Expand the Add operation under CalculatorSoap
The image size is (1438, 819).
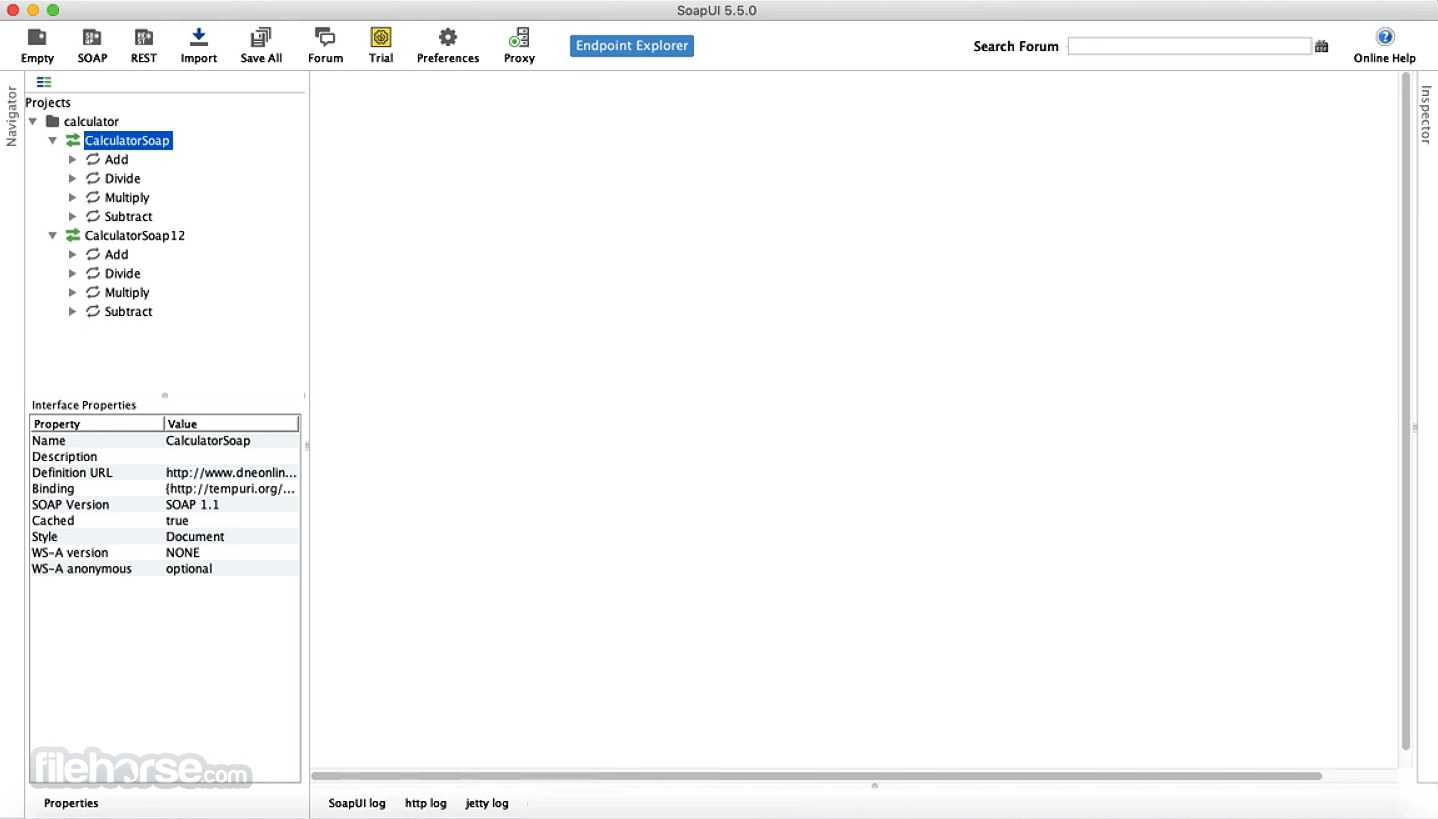72,160
